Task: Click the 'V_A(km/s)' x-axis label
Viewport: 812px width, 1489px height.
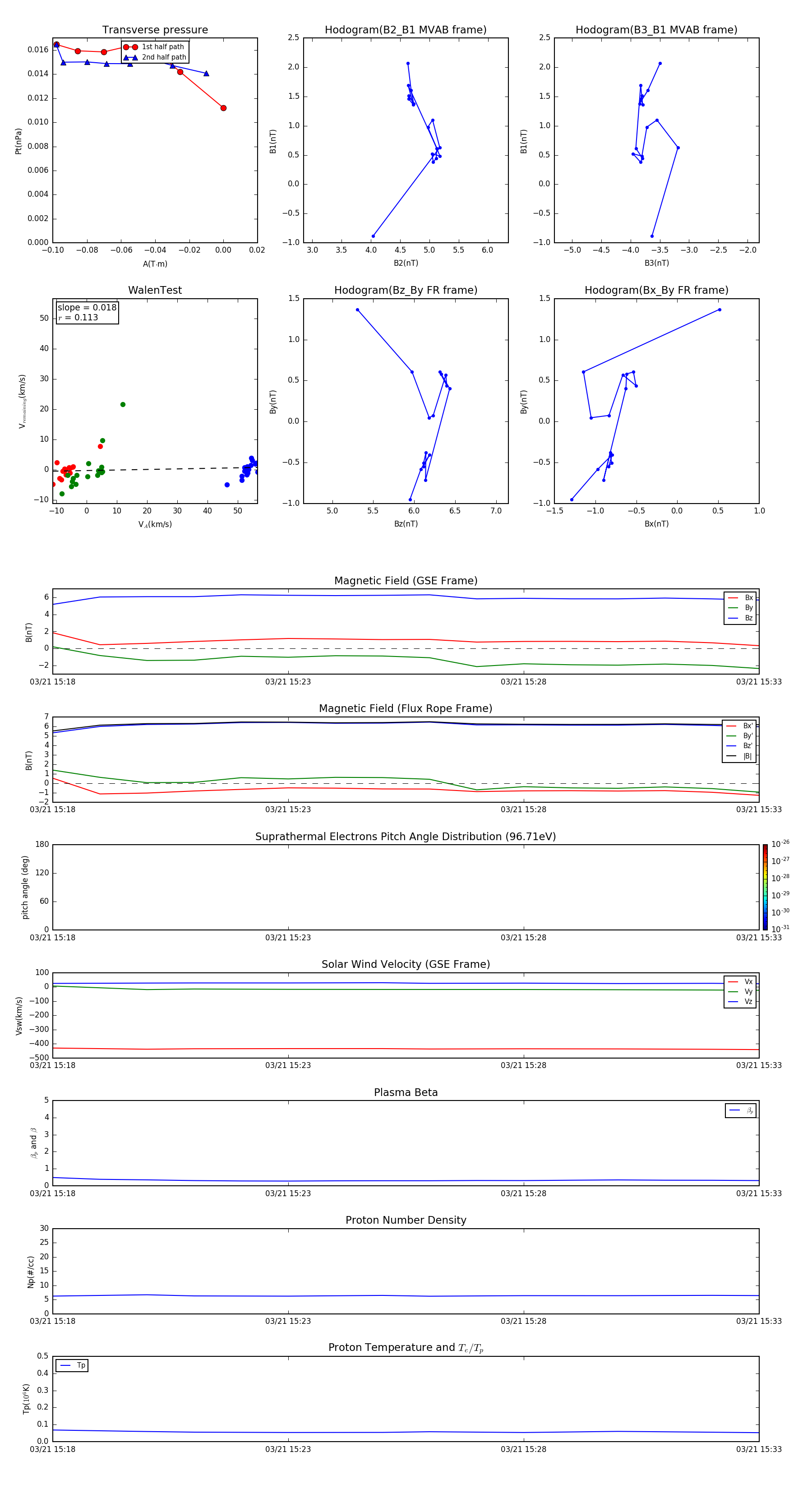Action: tap(155, 524)
